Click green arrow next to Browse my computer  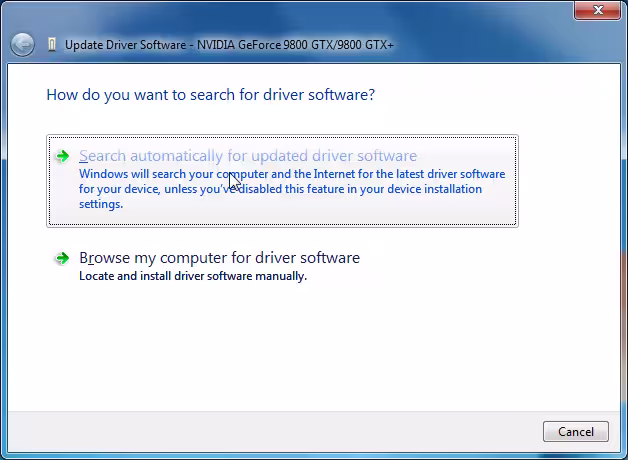[62, 258]
